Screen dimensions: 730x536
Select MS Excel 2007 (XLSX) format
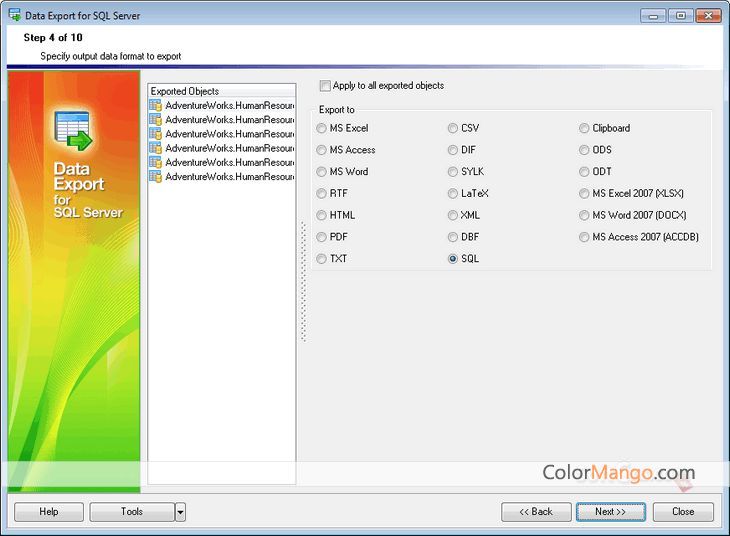[x=584, y=193]
